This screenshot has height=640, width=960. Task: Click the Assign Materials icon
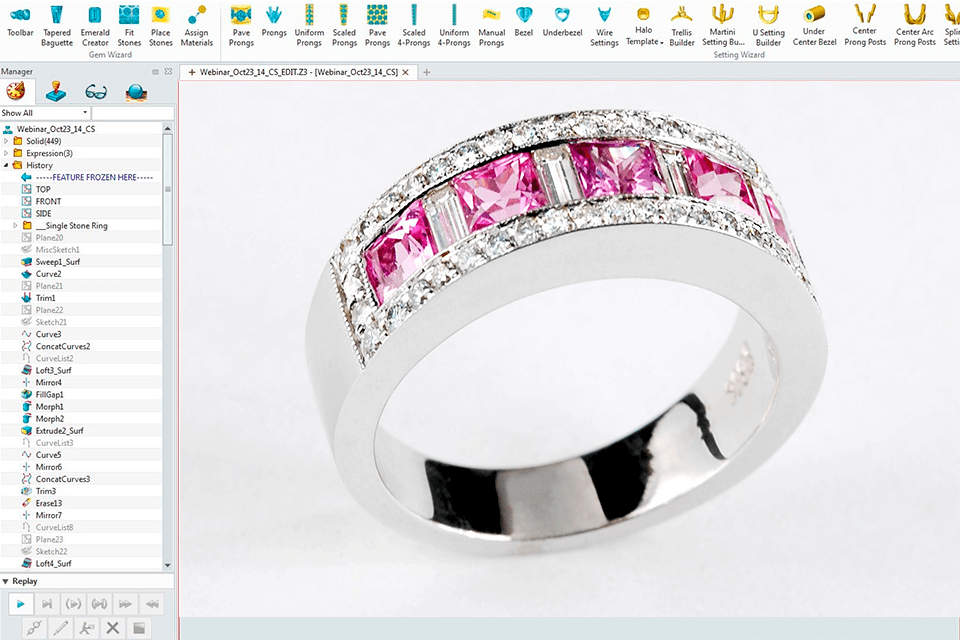click(196, 25)
